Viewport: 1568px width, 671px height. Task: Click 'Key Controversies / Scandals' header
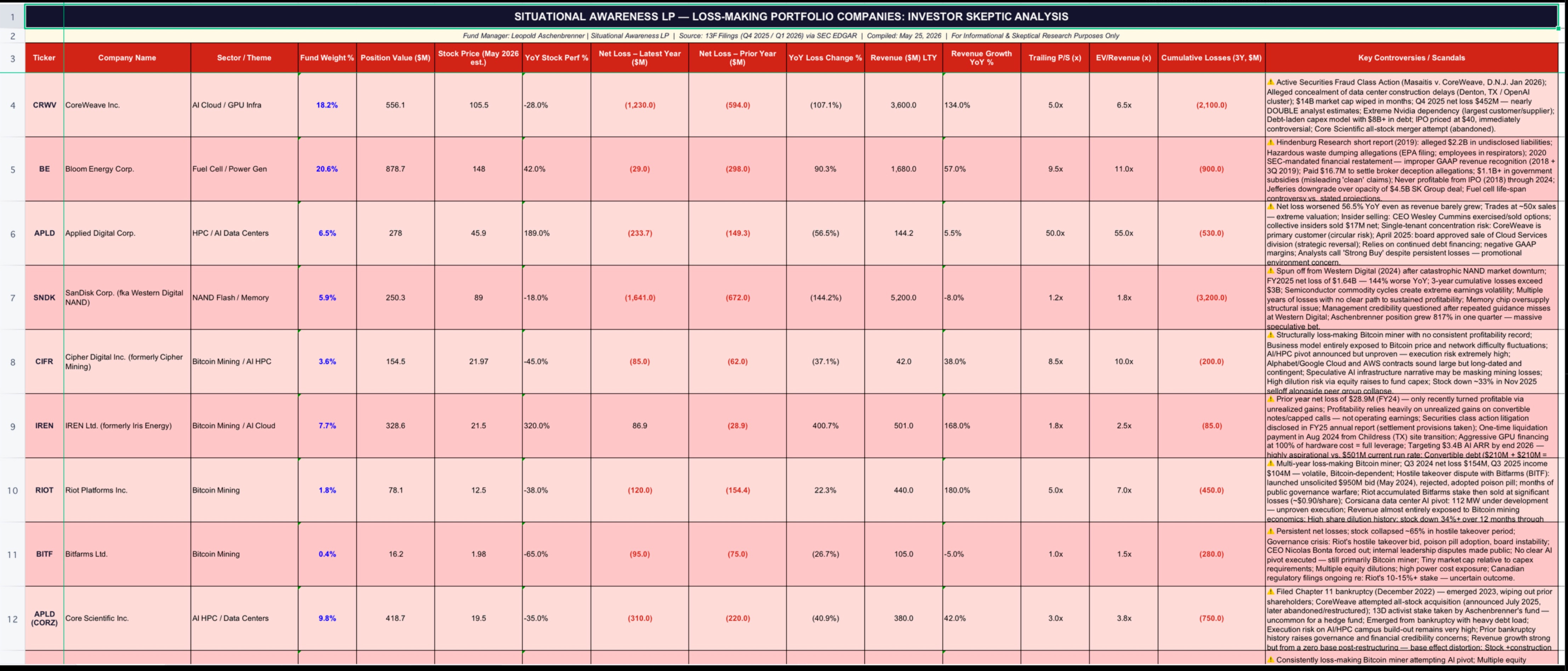1412,58
